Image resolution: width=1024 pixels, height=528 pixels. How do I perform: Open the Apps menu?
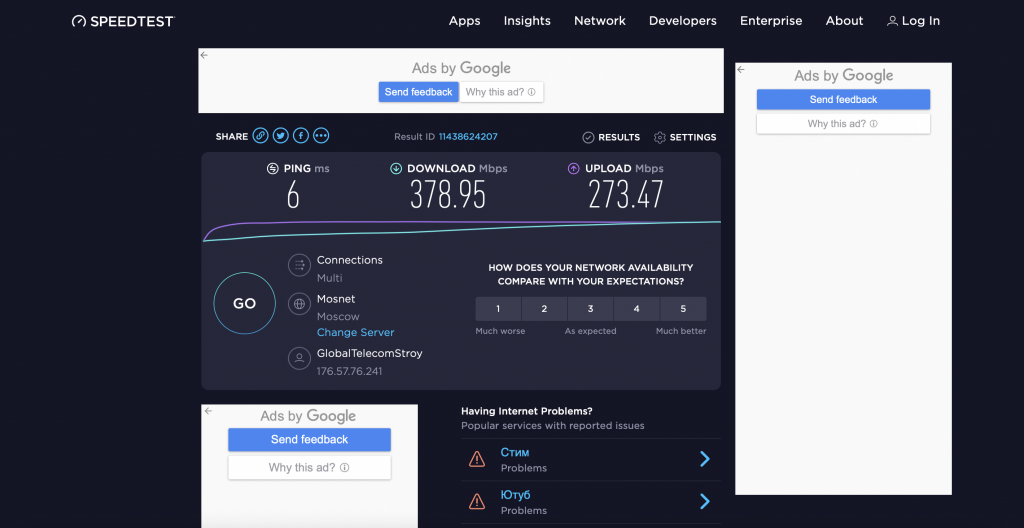click(464, 21)
